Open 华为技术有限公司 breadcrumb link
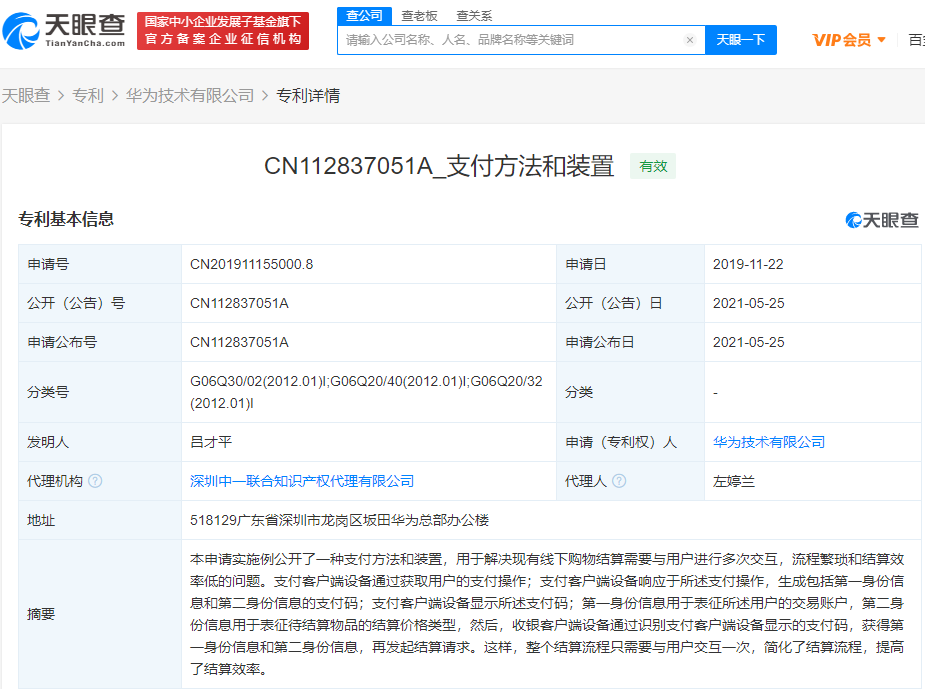The height and width of the screenshot is (689, 925). click(x=190, y=96)
